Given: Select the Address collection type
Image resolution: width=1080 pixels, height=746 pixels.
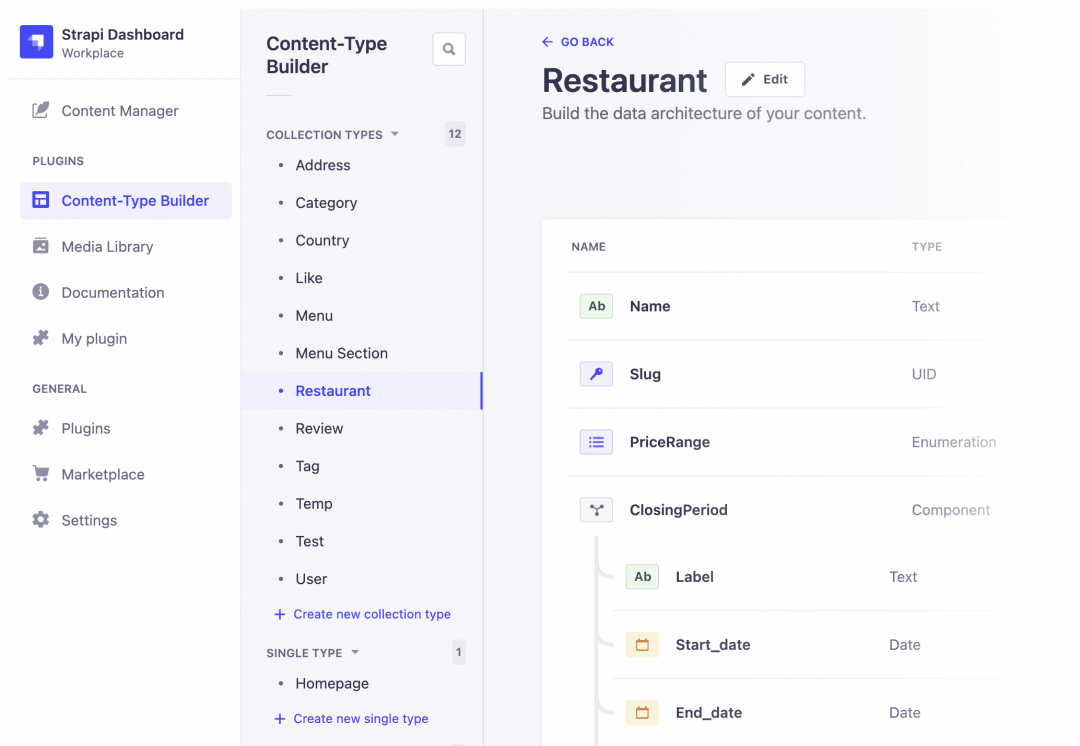Looking at the screenshot, I should tap(322, 165).
